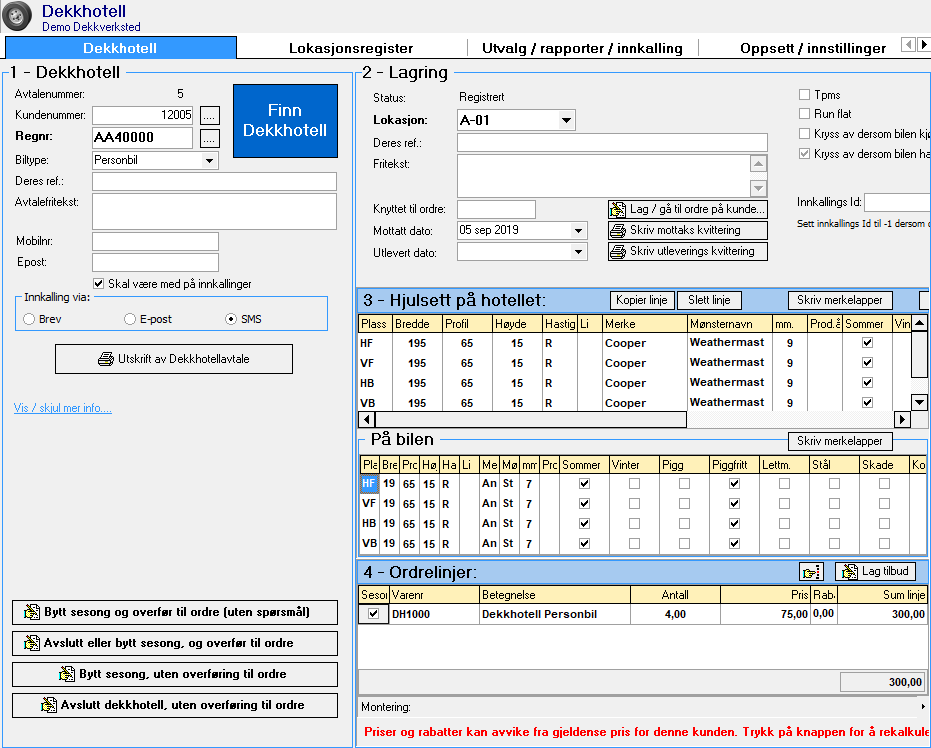Click the folder icon next to Lag tilbud
Image resolution: width=931 pixels, height=748 pixels.
(810, 572)
